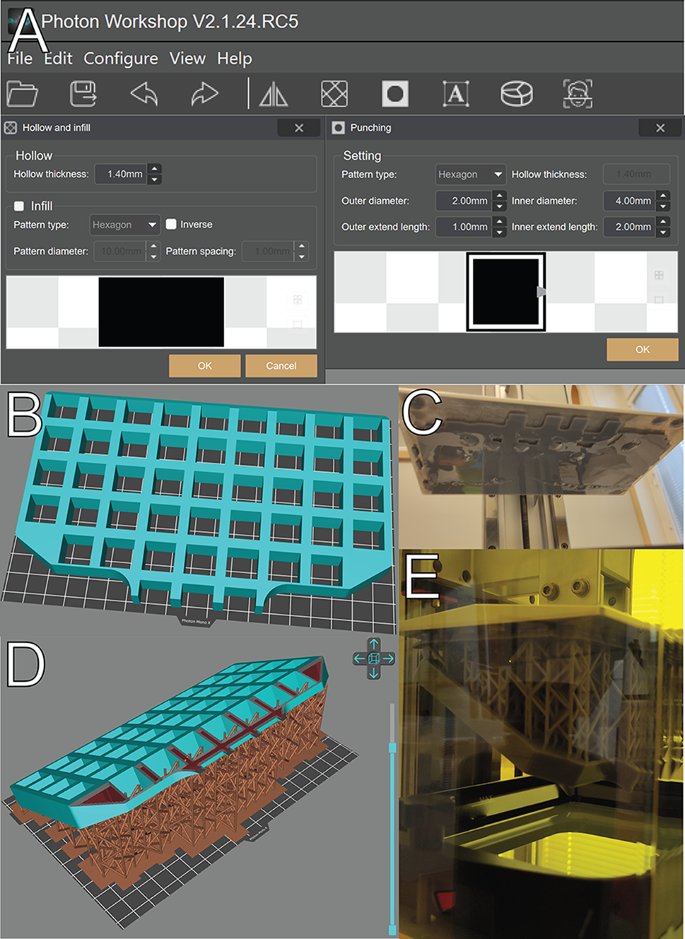This screenshot has width=685, height=939.
Task: Decrease Outer diameter with down arrow
Action: coord(499,206)
